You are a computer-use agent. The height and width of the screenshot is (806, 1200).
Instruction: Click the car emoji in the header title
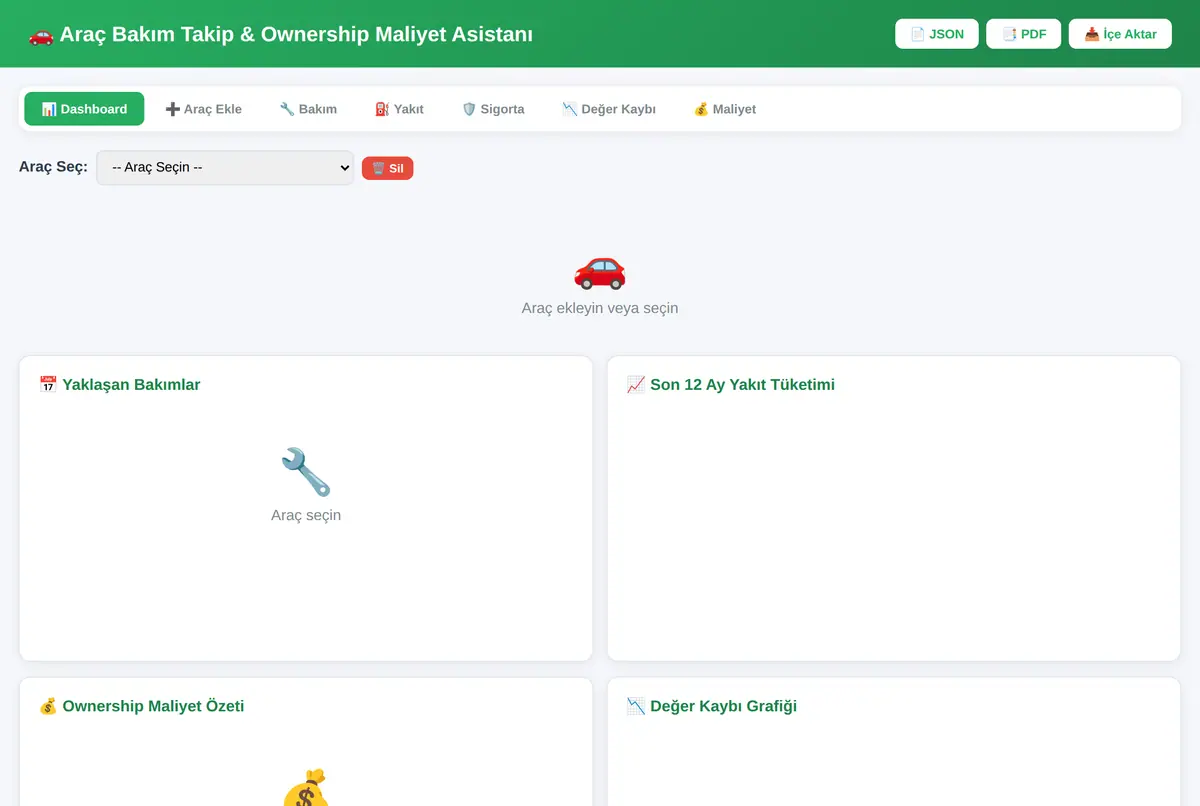tap(41, 35)
